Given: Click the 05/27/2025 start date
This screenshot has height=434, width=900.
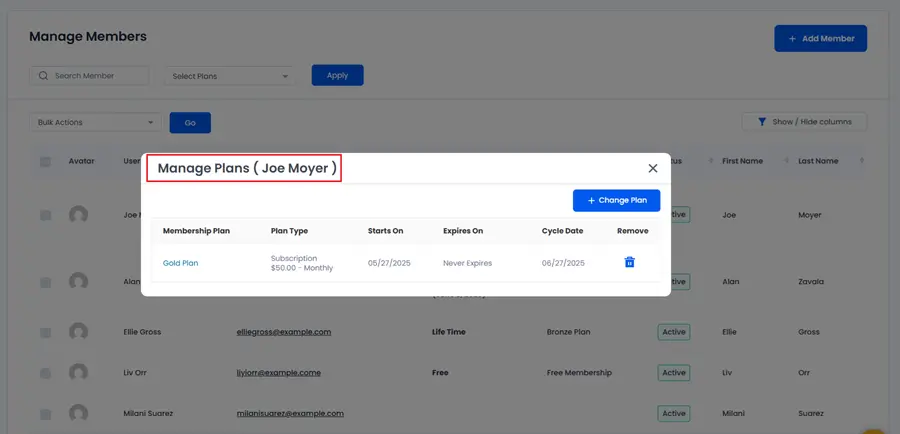Looking at the screenshot, I should pyautogui.click(x=389, y=263).
